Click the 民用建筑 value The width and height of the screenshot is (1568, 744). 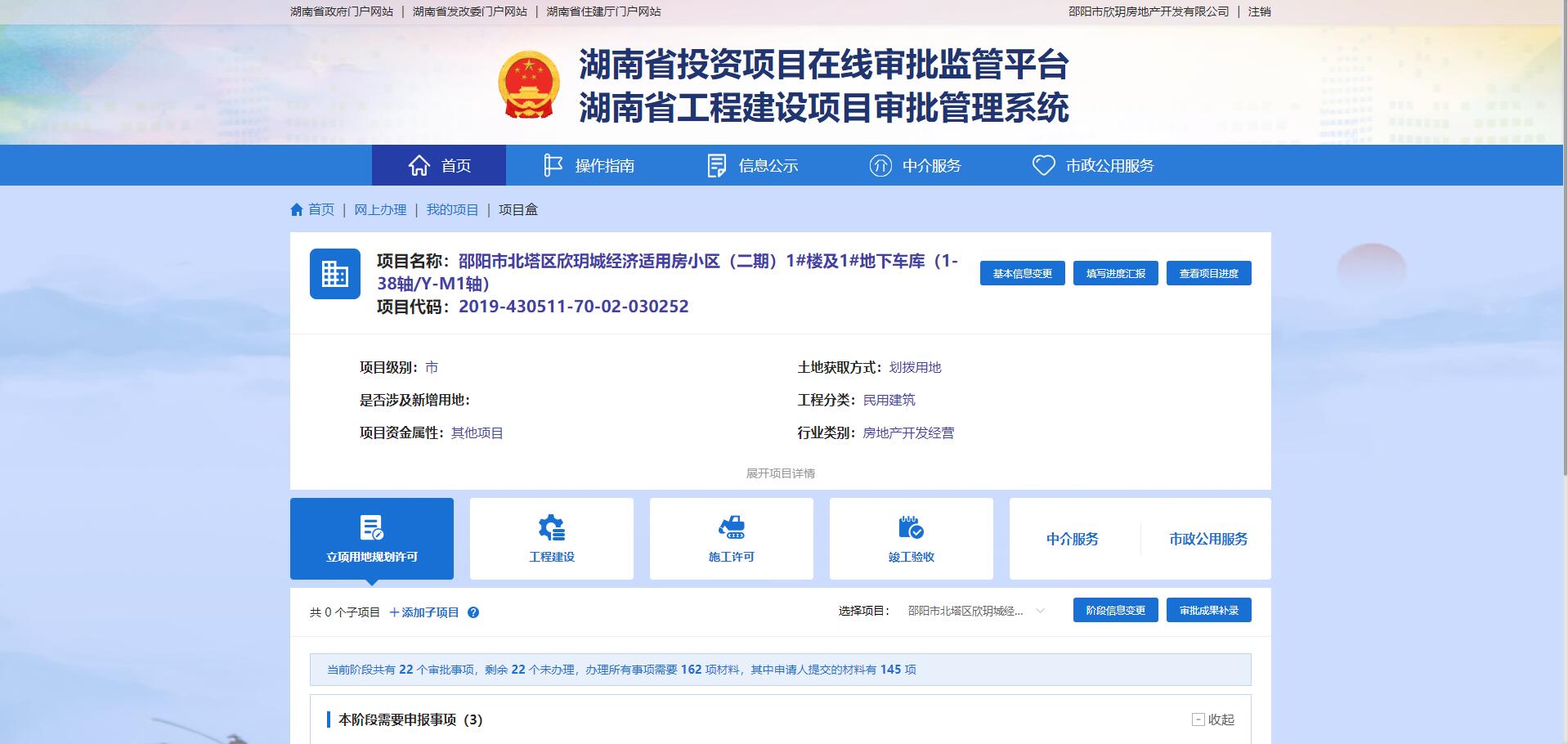889,401
